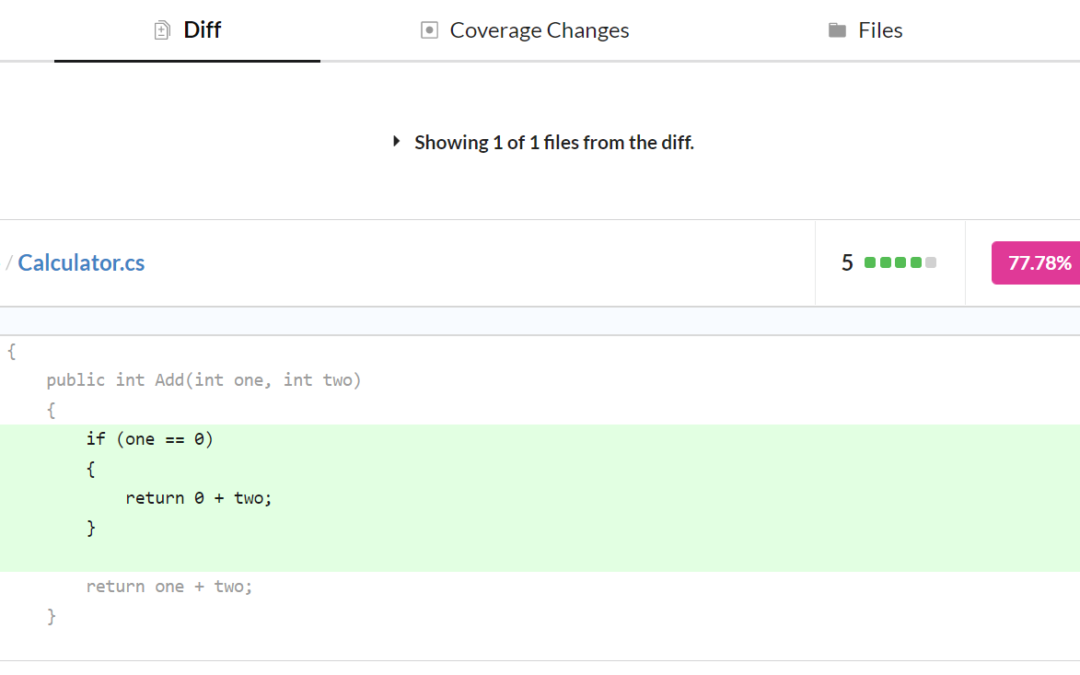
Task: Click the slash before Calculator.cs
Action: (9, 263)
